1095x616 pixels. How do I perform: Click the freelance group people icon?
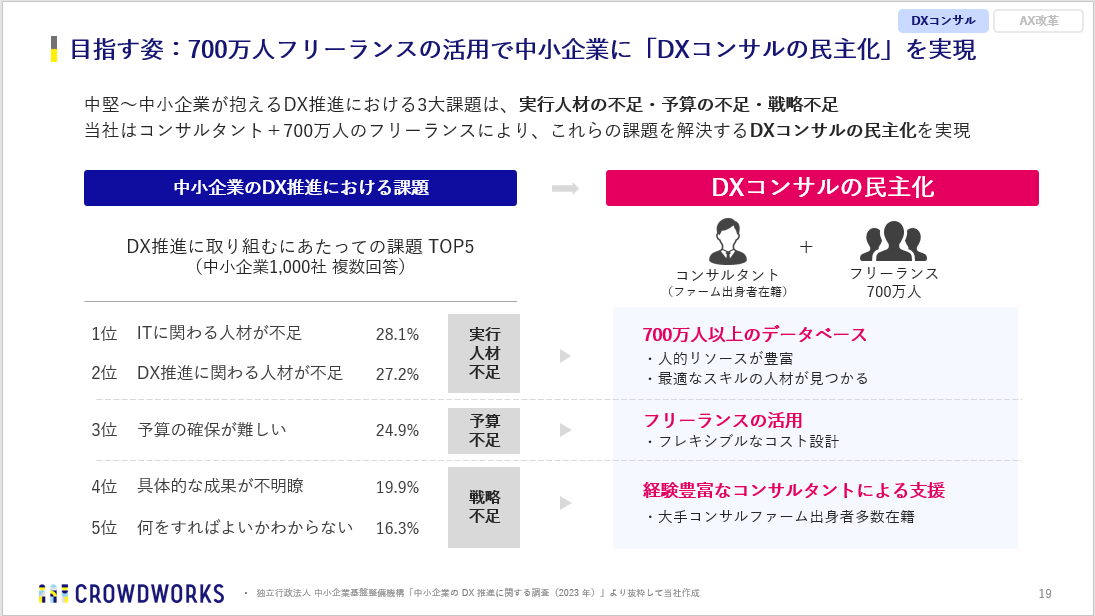(x=893, y=241)
